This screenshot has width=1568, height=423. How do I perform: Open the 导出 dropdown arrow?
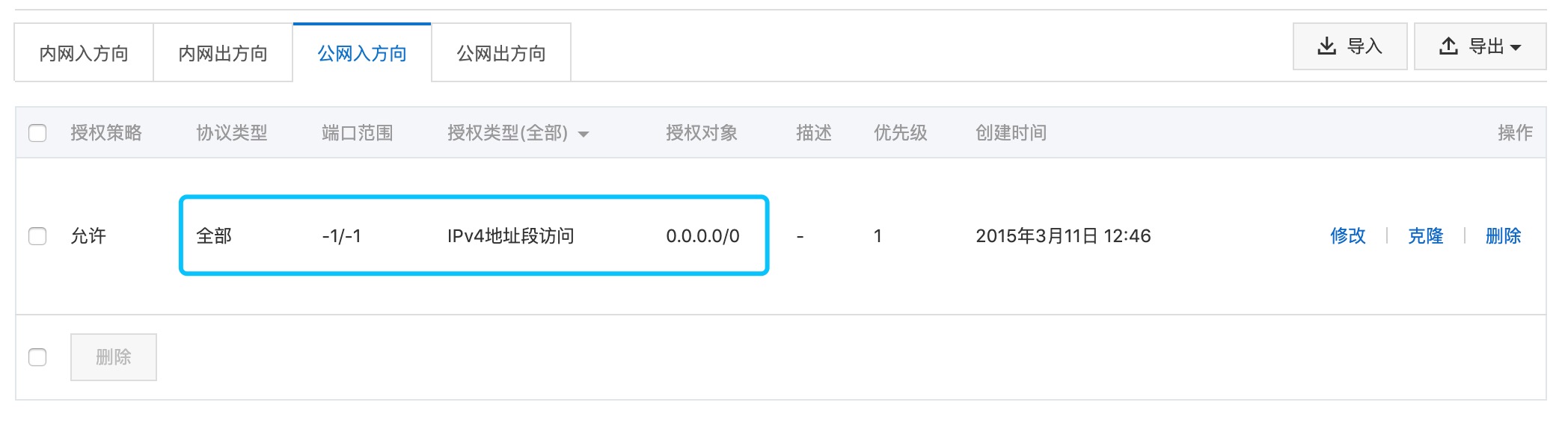pyautogui.click(x=1516, y=47)
